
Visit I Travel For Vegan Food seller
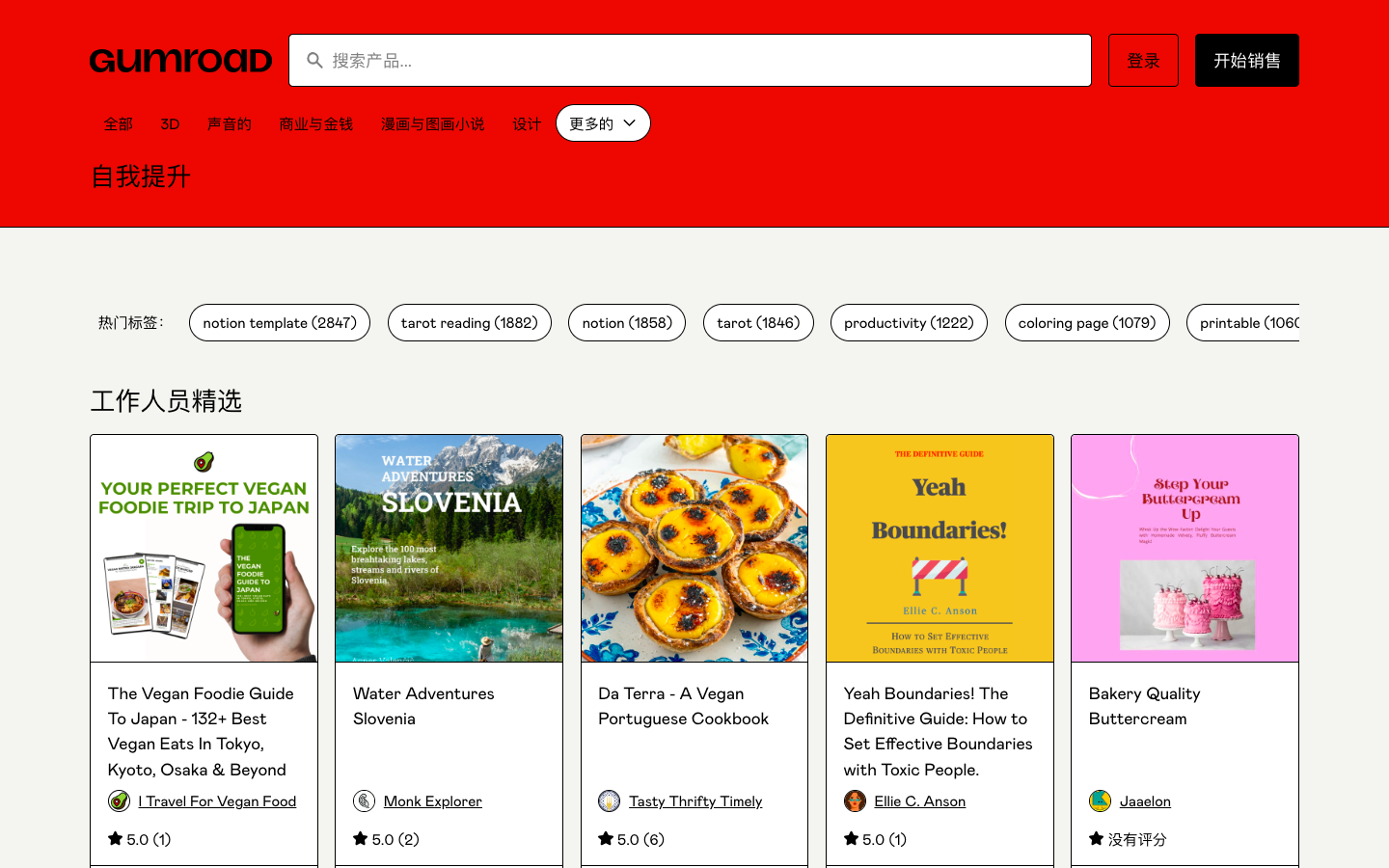[x=217, y=800]
